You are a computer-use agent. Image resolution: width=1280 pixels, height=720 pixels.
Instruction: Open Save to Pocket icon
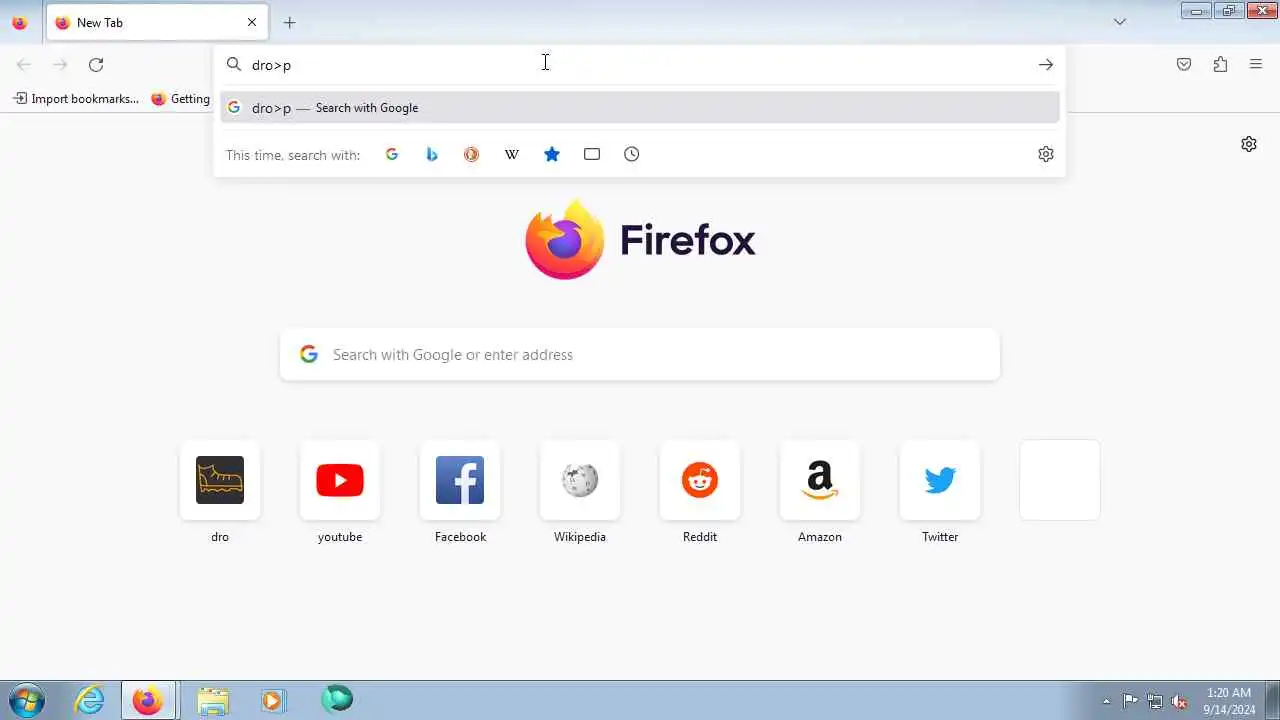[1184, 65]
